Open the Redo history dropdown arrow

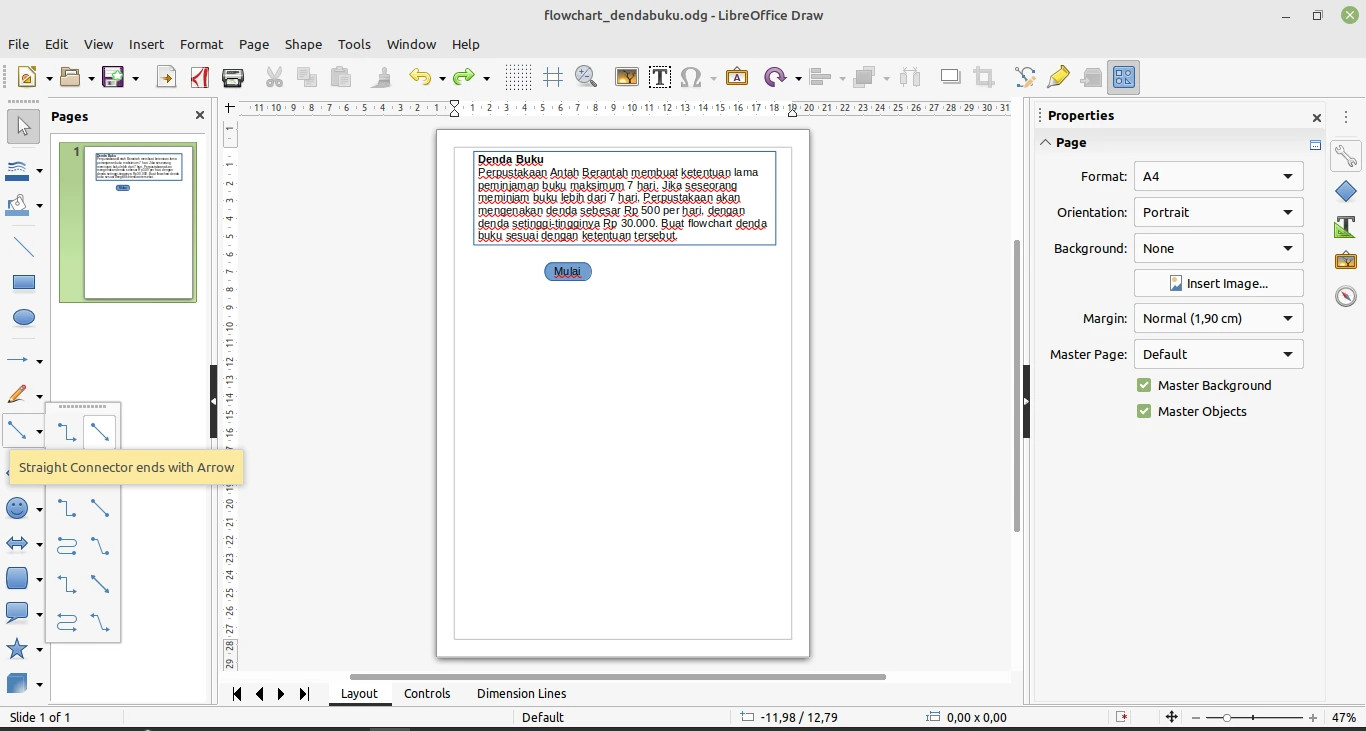(486, 78)
